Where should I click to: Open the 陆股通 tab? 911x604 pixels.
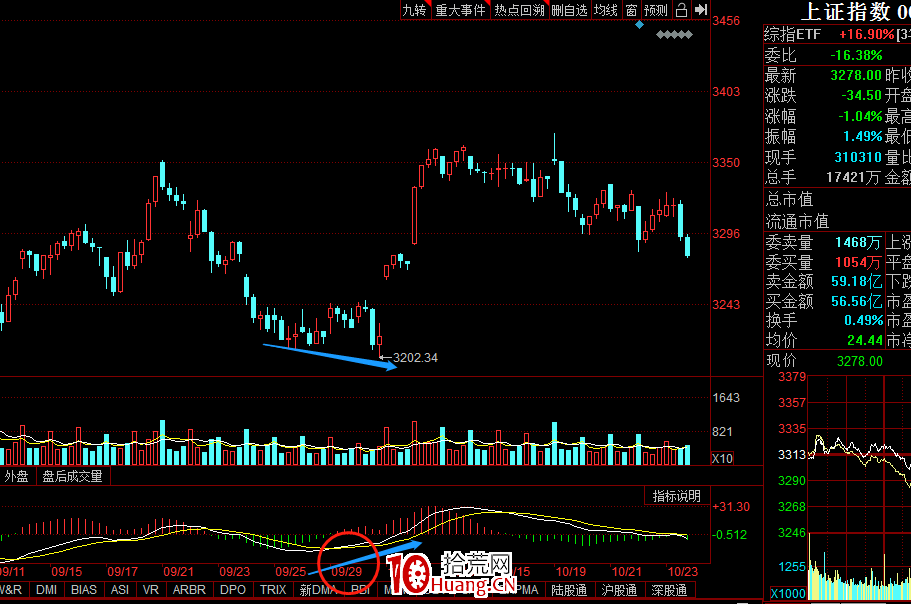(569, 590)
